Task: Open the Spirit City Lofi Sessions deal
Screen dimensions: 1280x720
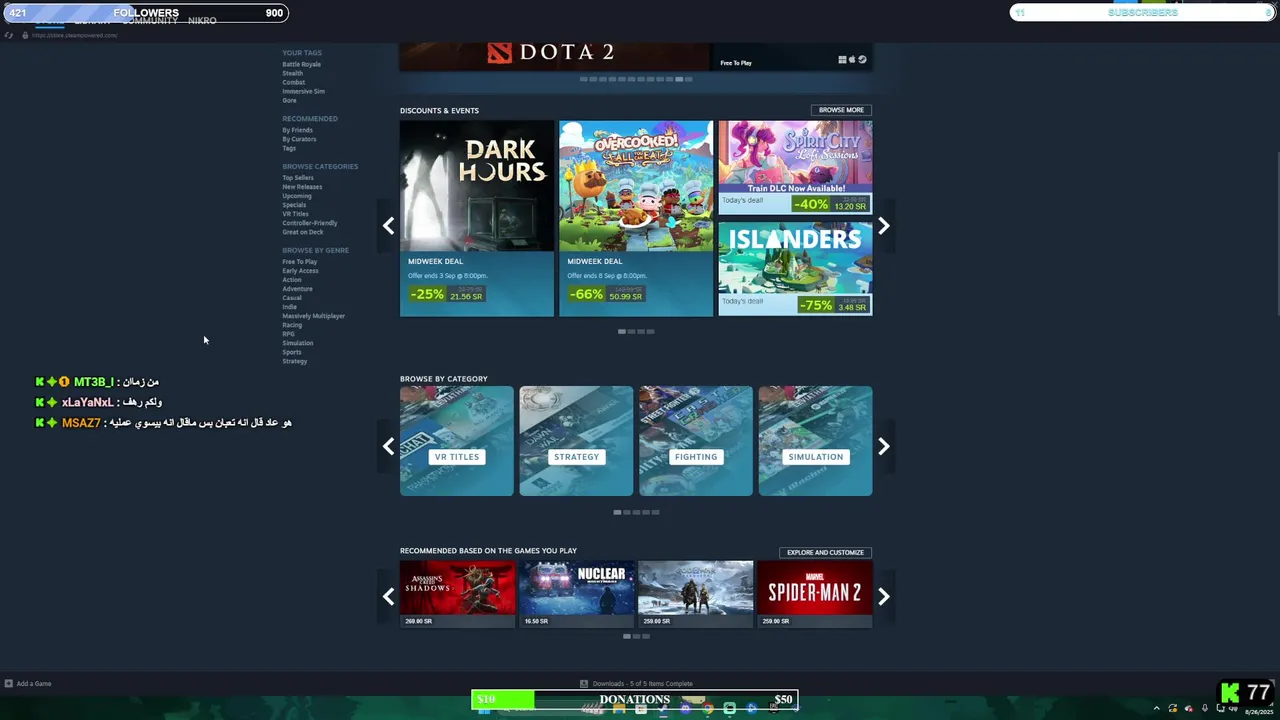Action: point(795,167)
